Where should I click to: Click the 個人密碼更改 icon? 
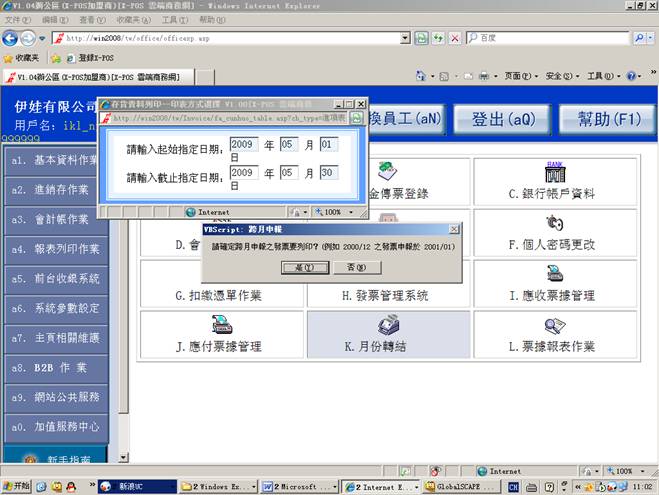coord(553,222)
